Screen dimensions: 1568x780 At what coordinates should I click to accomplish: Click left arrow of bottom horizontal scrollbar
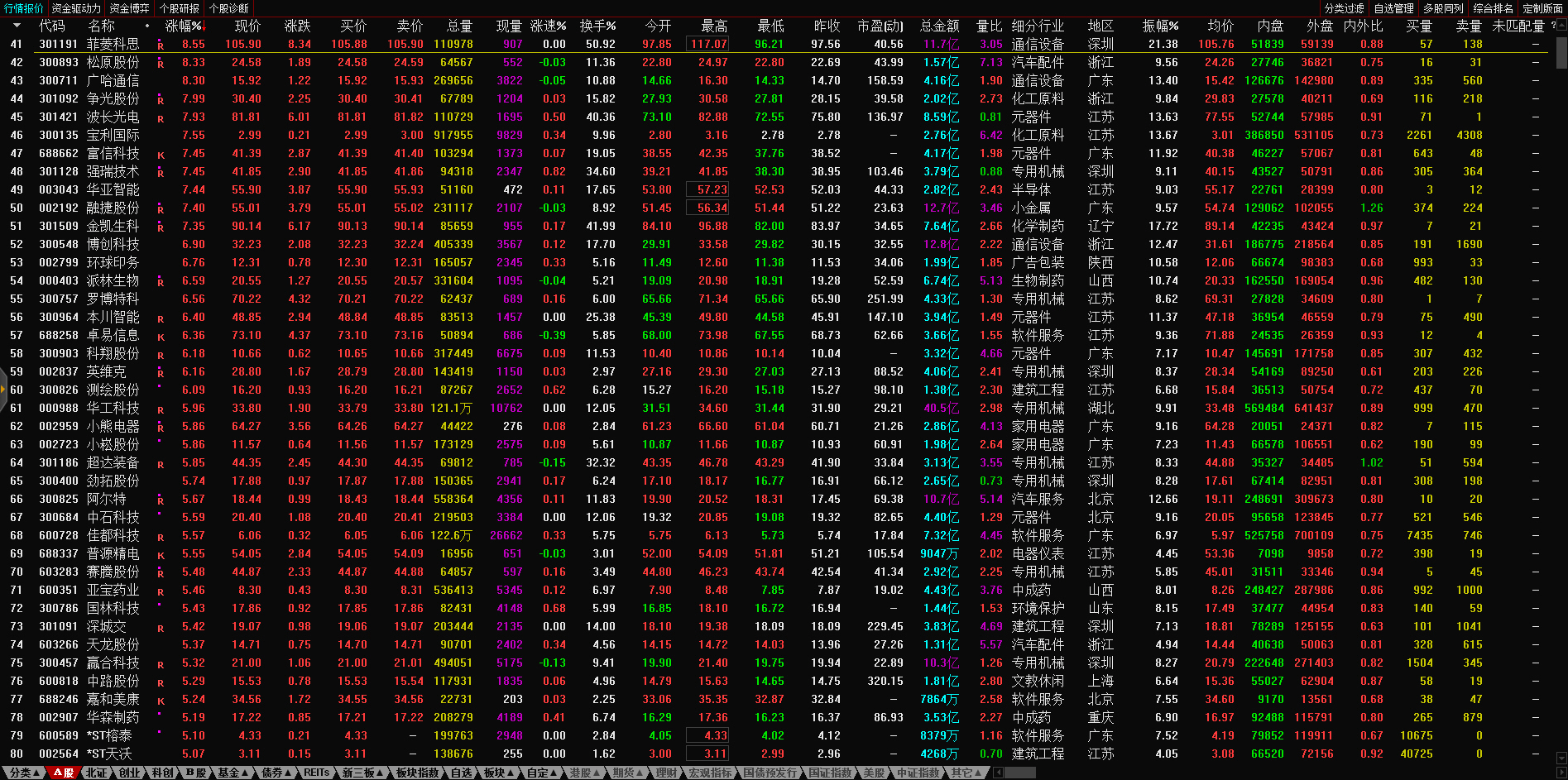[998, 773]
